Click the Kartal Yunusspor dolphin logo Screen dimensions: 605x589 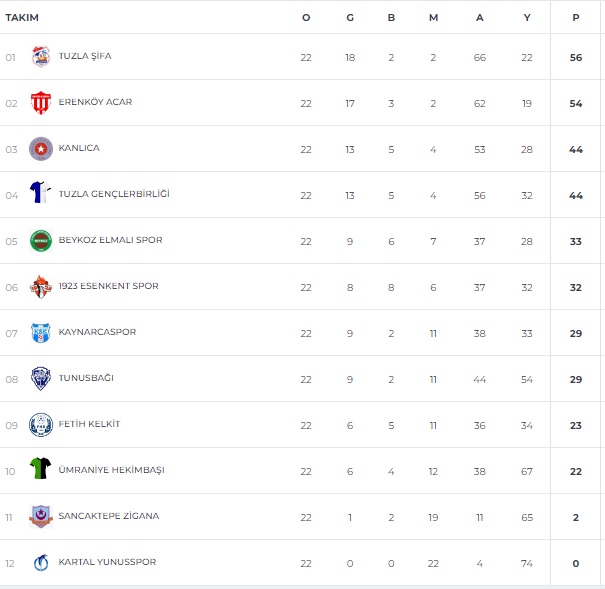pyautogui.click(x=41, y=562)
